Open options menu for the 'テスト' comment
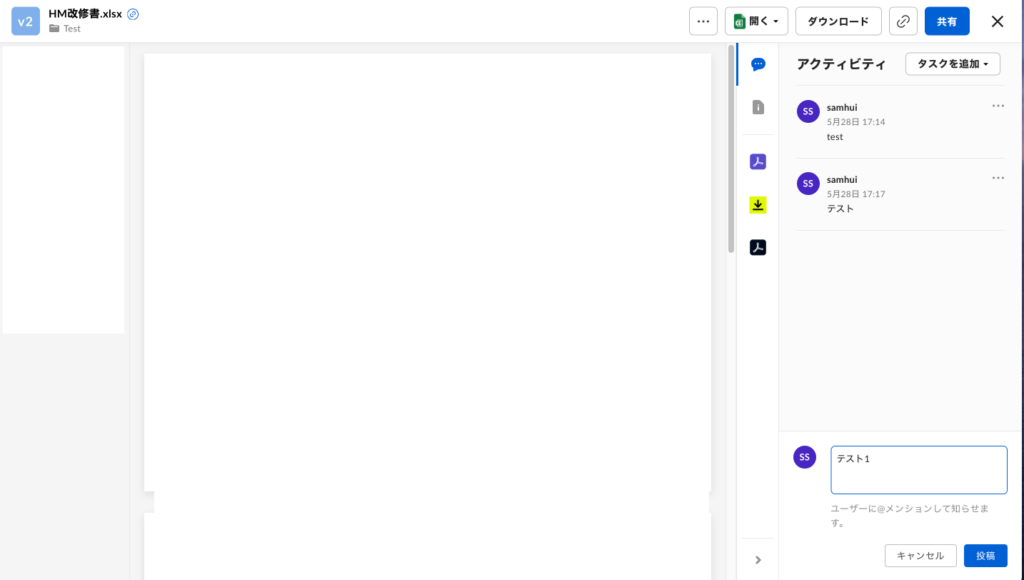This screenshot has height=580, width=1024. [997, 178]
